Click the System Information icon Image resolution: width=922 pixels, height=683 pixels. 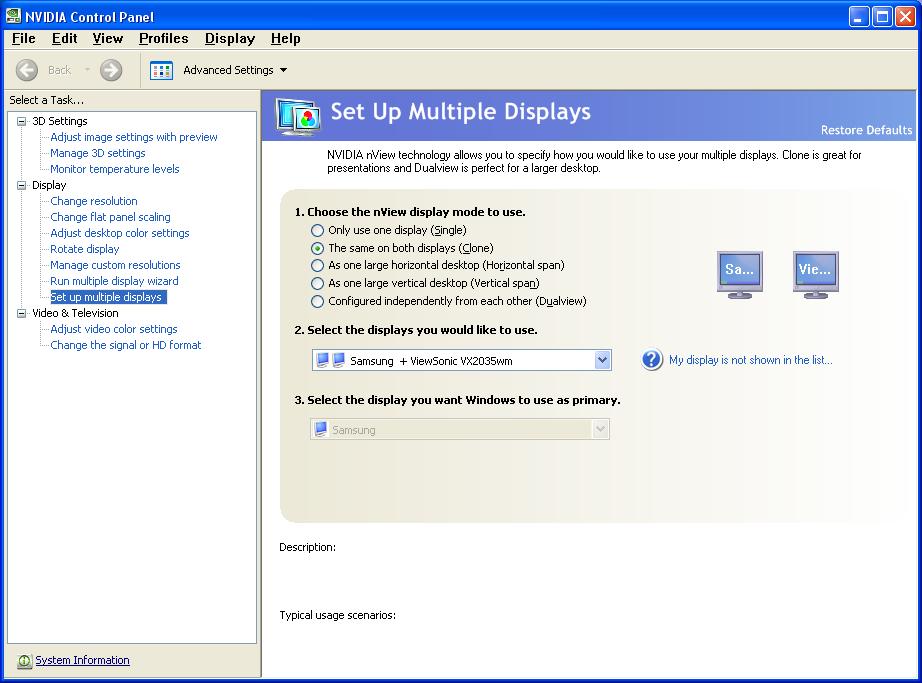(24, 661)
